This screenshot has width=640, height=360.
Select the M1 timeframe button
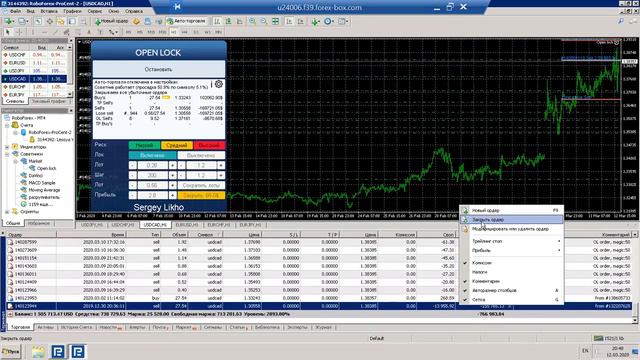(129, 32)
